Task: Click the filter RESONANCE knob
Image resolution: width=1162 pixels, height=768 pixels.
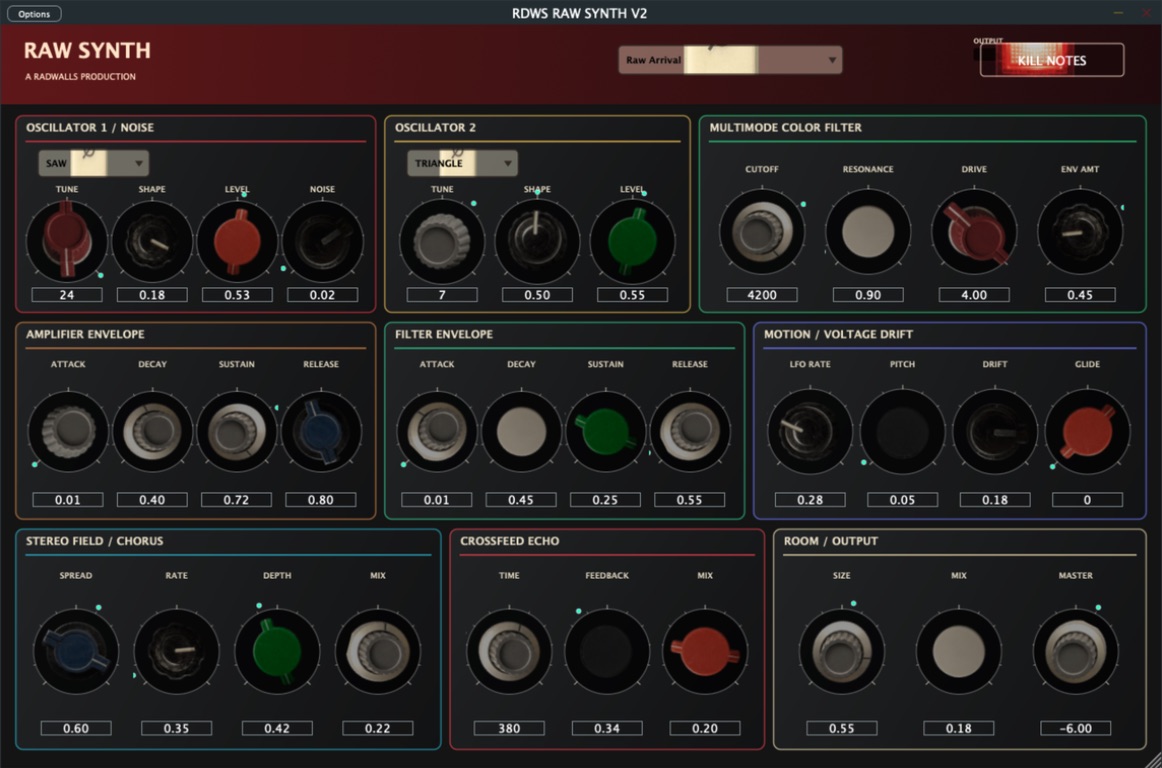Action: click(x=868, y=231)
